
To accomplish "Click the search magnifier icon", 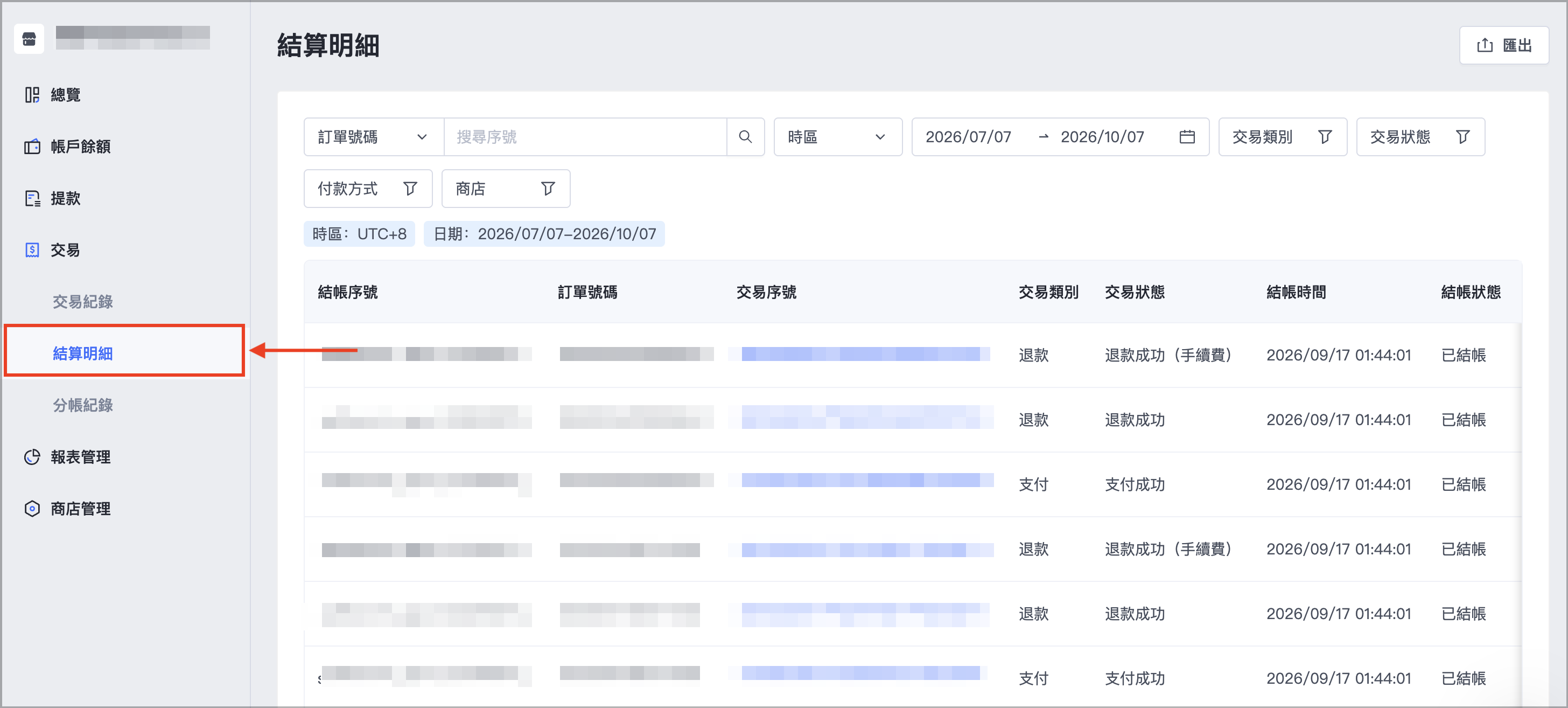I will [x=745, y=137].
